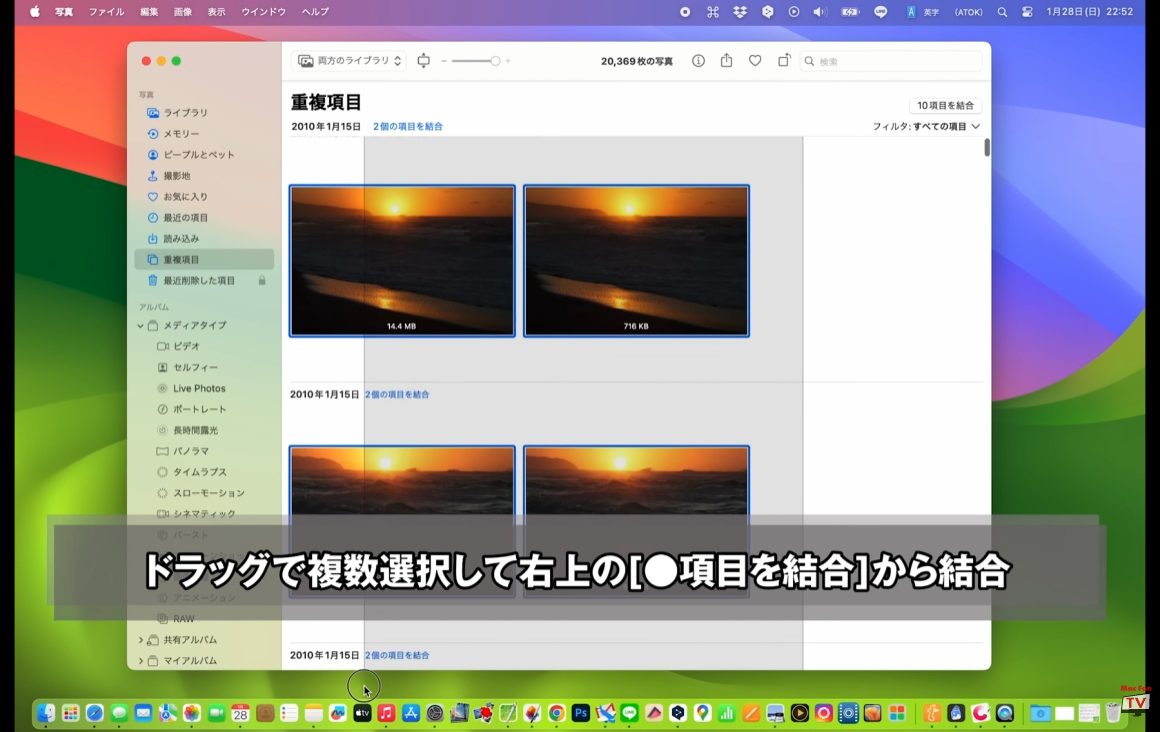Open the ファイル menu
The width and height of the screenshot is (1160, 732).
click(107, 12)
